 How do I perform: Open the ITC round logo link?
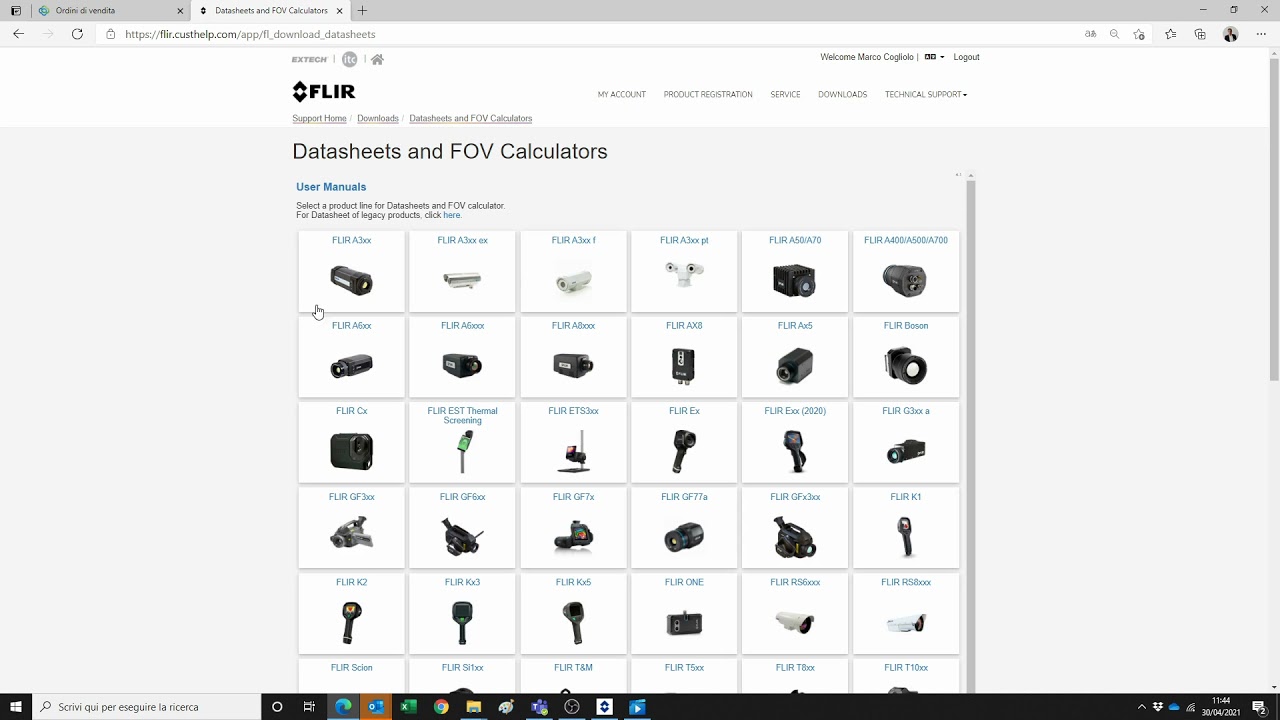(x=349, y=59)
